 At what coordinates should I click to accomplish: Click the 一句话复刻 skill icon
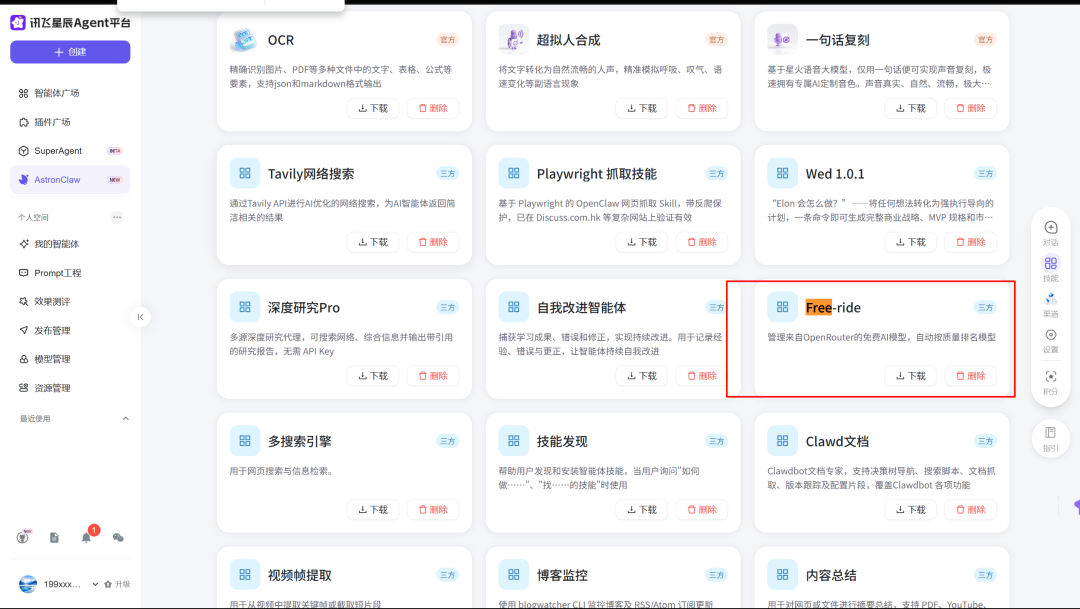[782, 39]
